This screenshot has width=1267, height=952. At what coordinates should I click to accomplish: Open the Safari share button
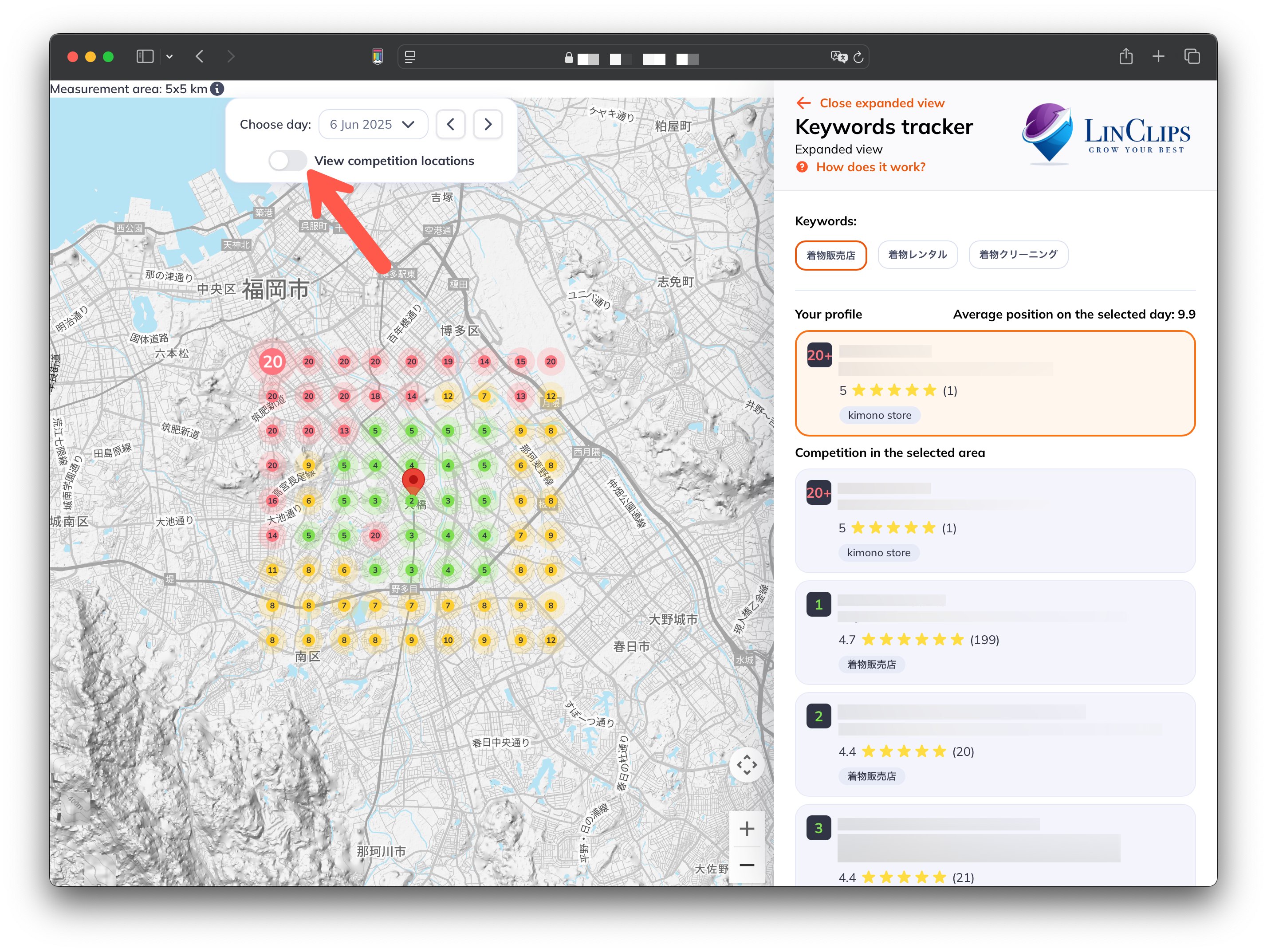coord(1126,56)
